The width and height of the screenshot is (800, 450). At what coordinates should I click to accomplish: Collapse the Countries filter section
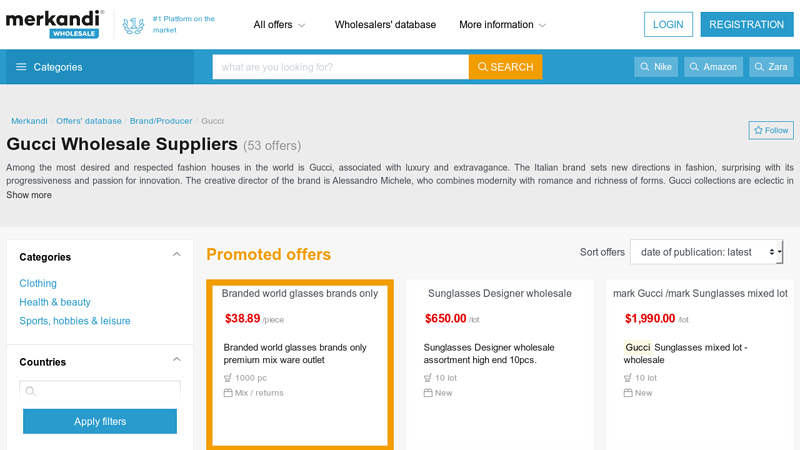tap(177, 359)
